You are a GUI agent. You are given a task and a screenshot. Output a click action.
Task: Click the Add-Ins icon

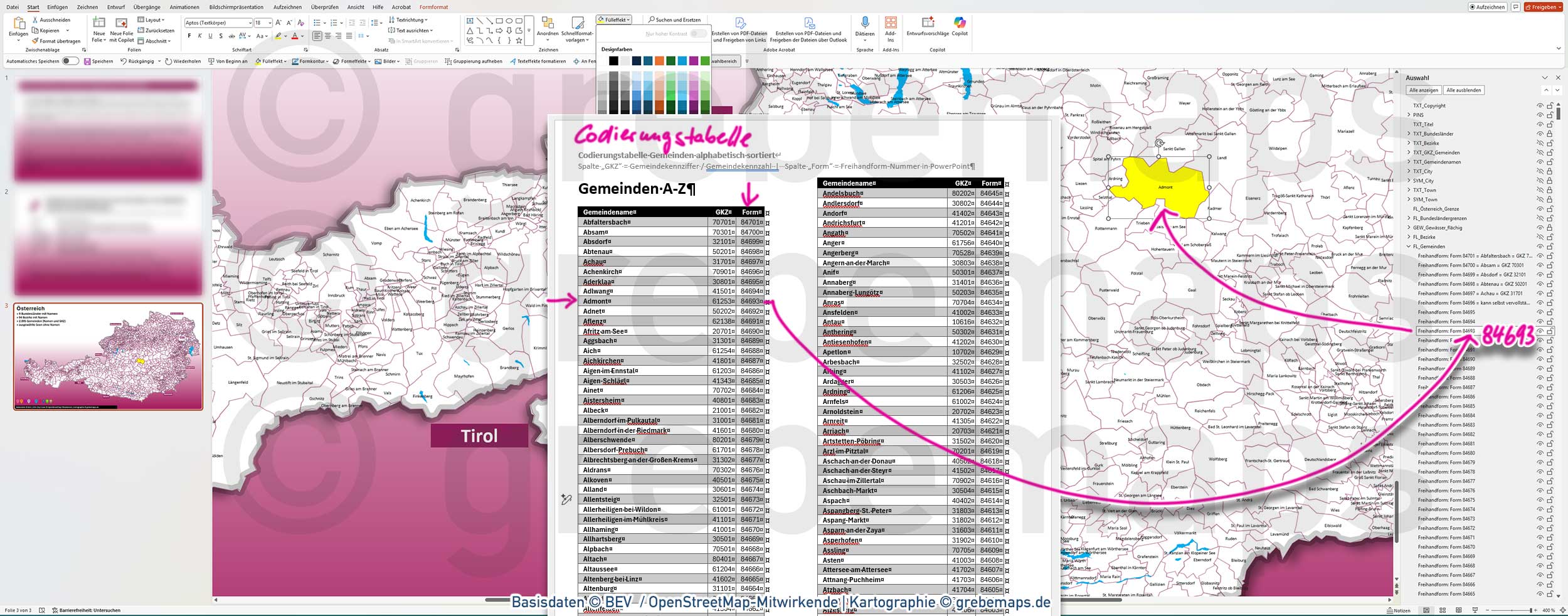click(891, 23)
